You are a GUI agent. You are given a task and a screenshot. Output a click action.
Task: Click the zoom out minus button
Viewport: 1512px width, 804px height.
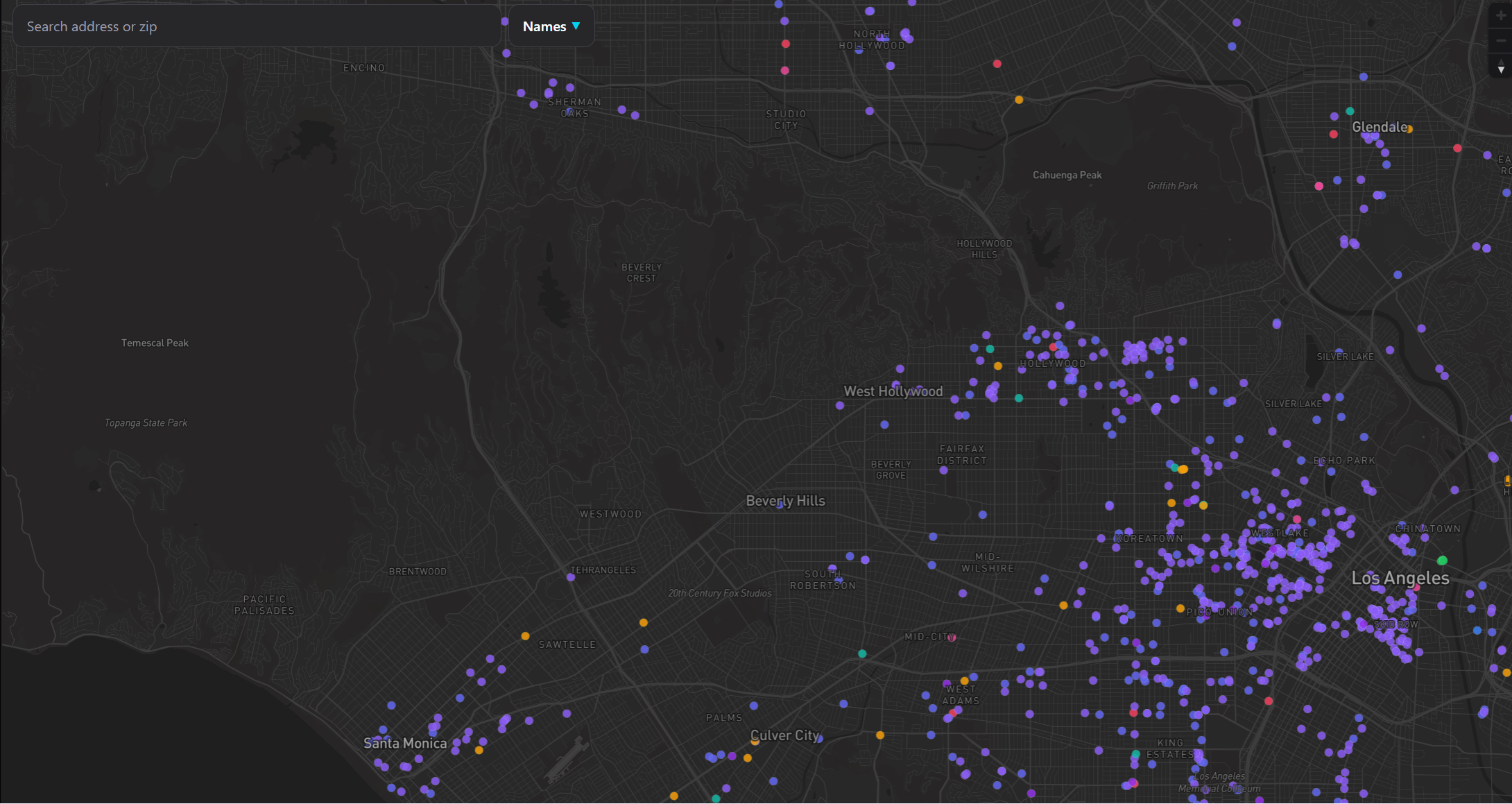click(x=1501, y=41)
